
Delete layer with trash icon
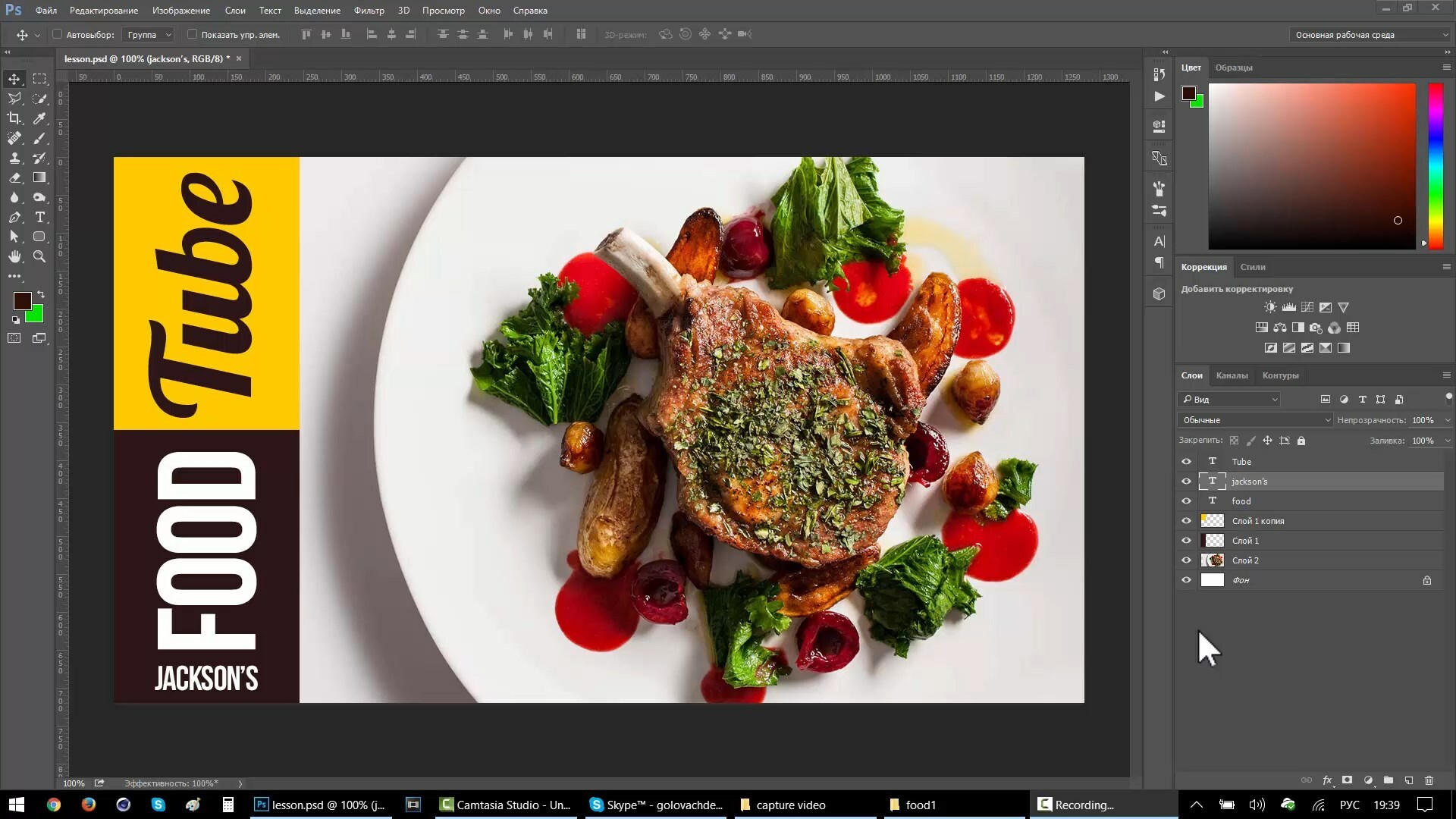tap(1429, 780)
